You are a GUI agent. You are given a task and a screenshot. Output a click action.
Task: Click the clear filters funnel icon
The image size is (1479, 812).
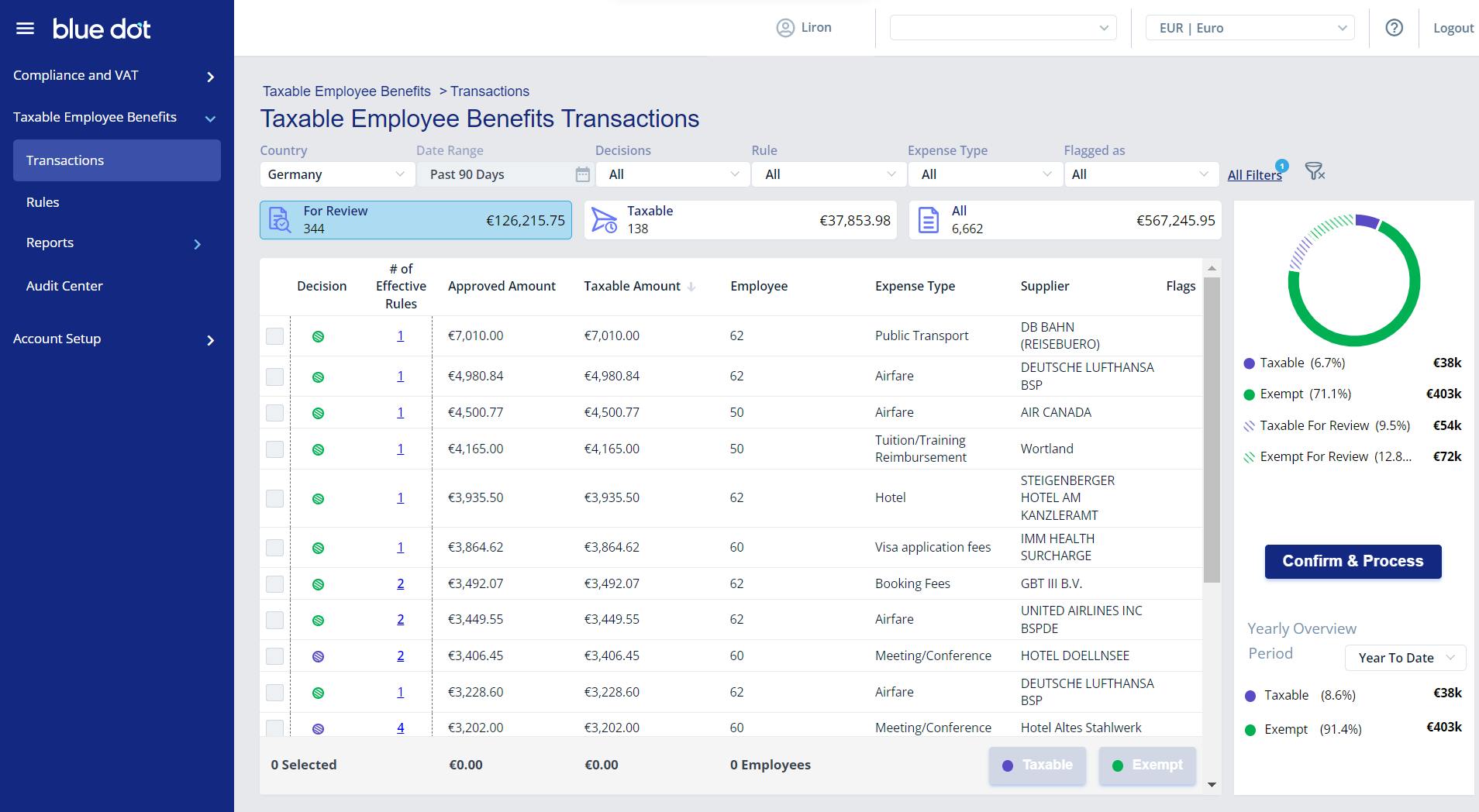pyautogui.click(x=1314, y=173)
